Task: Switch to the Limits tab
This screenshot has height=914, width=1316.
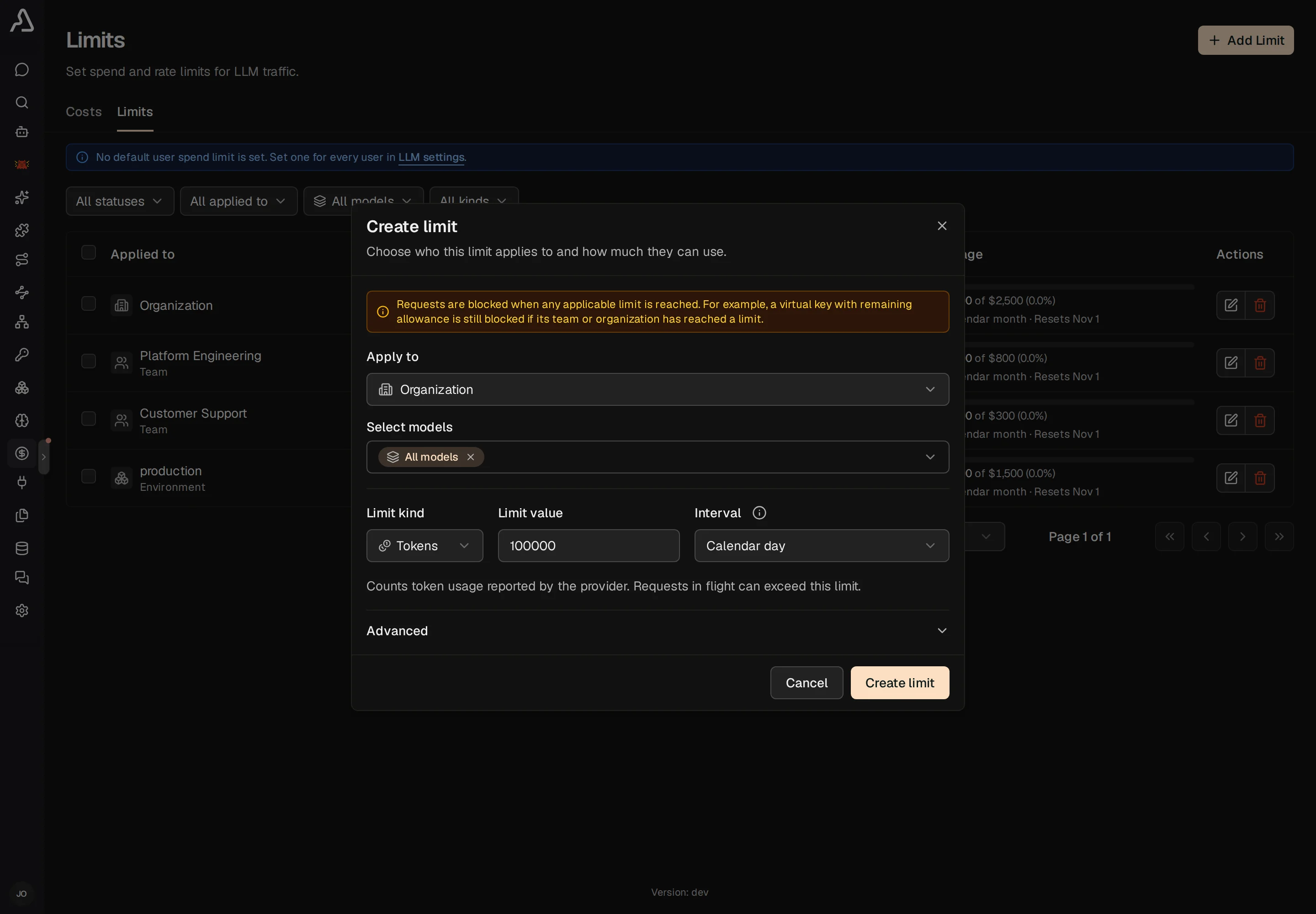Action: click(x=135, y=112)
